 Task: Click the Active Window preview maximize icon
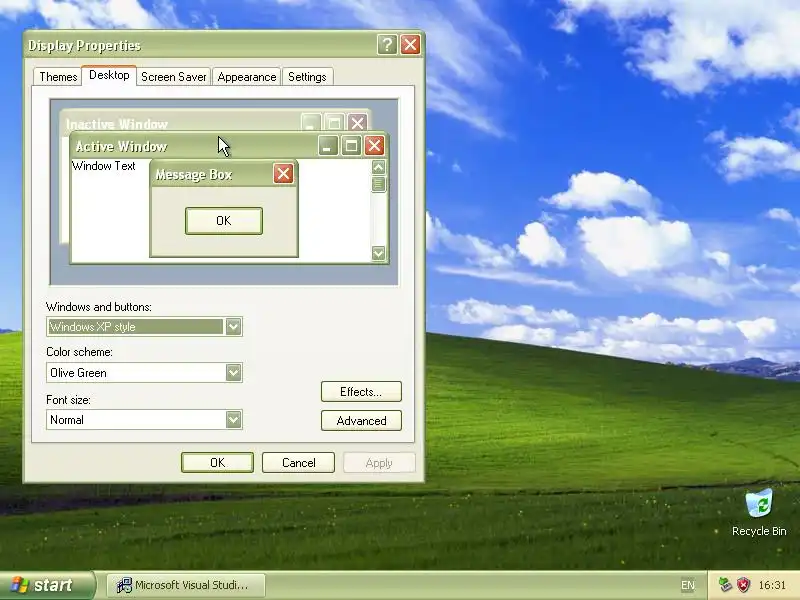(x=351, y=146)
